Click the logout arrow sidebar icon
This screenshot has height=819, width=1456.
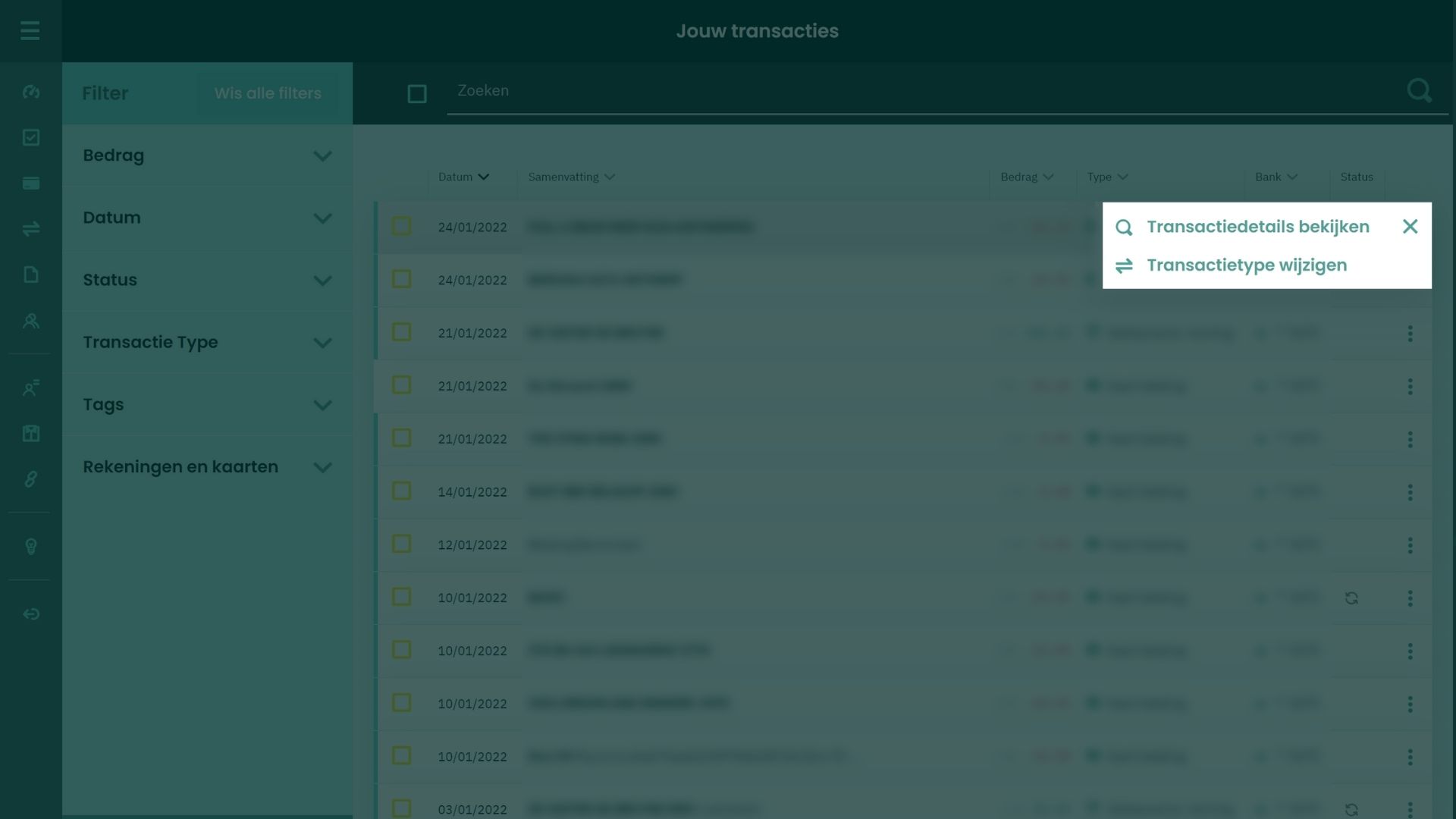31,614
